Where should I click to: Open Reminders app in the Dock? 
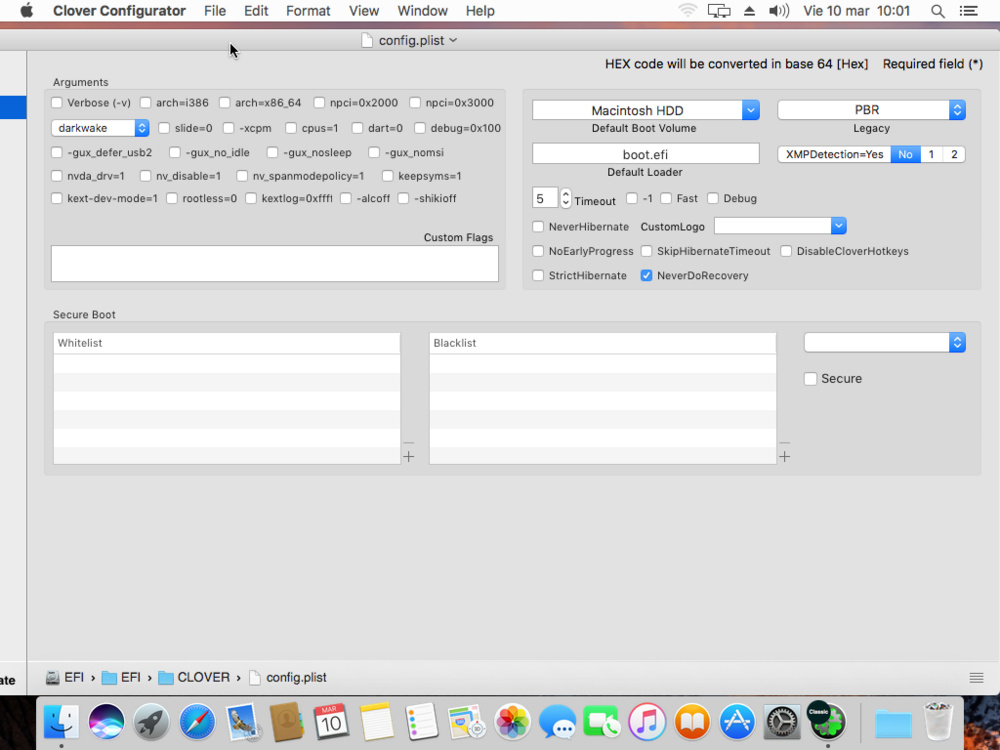(x=422, y=721)
